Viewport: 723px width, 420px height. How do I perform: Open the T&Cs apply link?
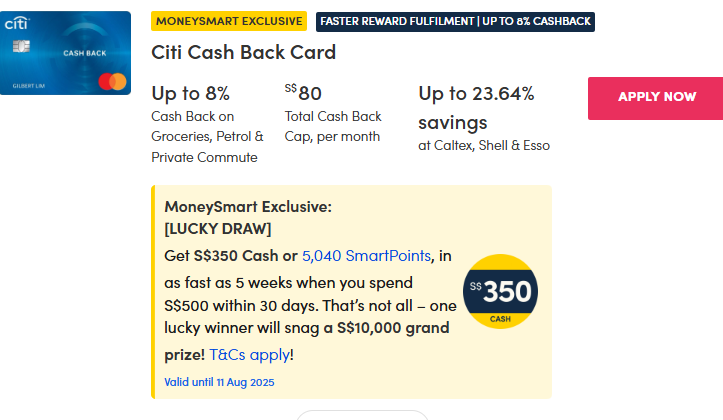coord(249,354)
